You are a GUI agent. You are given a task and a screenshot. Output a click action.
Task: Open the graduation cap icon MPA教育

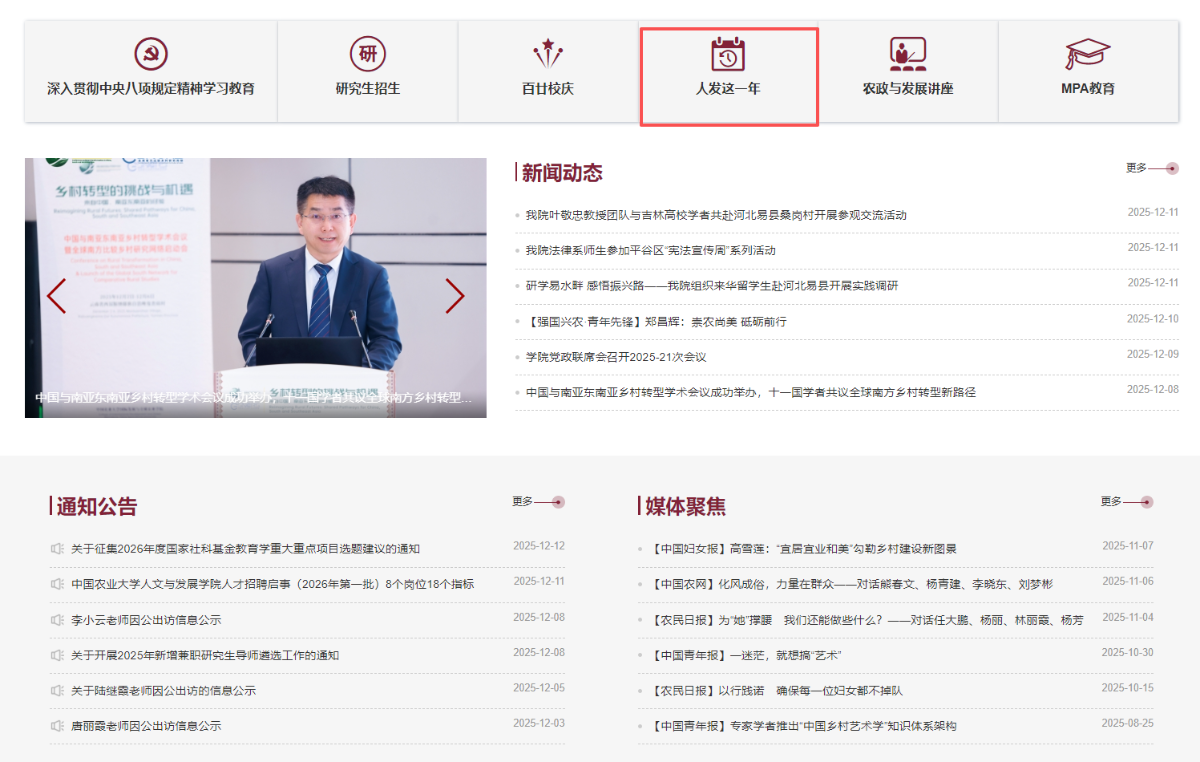coord(1087,54)
